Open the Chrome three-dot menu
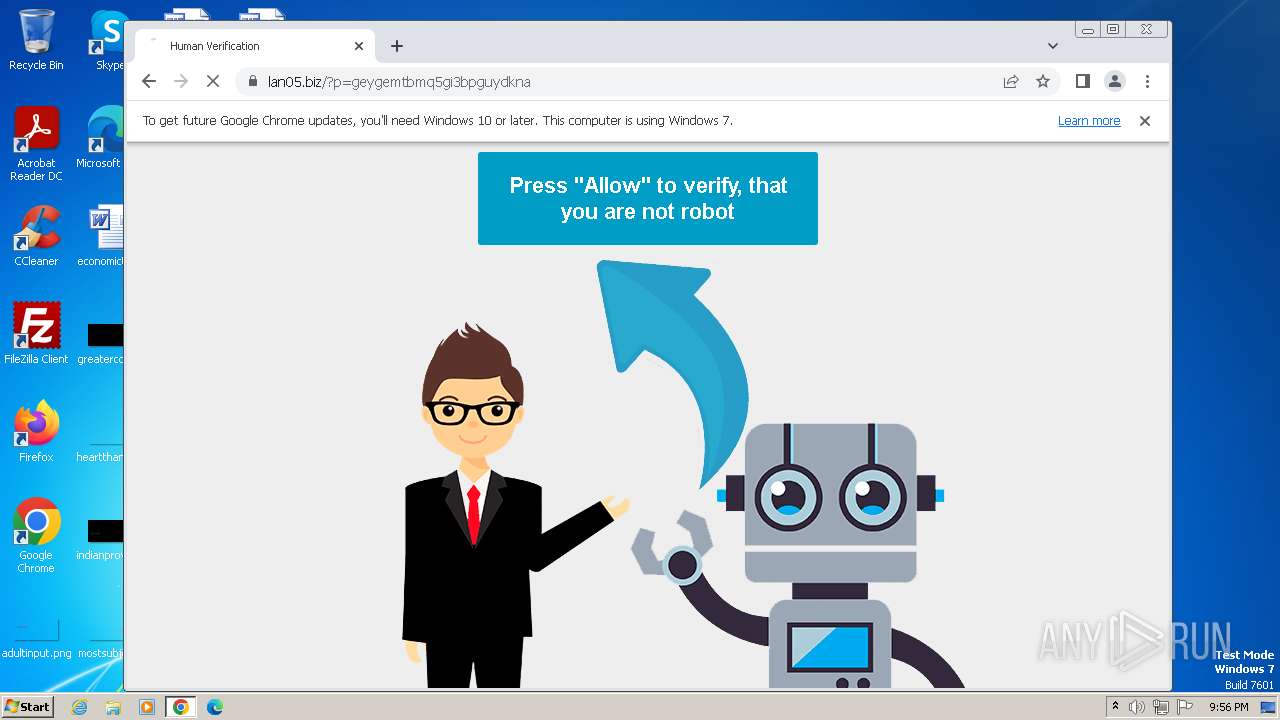 coord(1147,82)
